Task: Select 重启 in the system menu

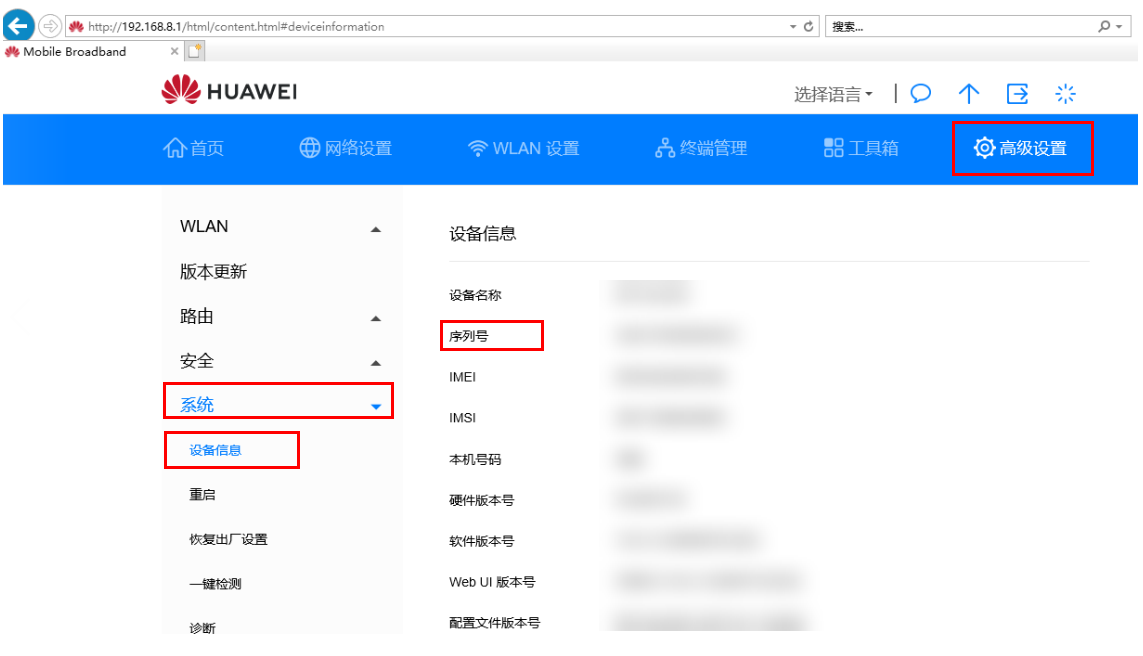Action: 202,494
